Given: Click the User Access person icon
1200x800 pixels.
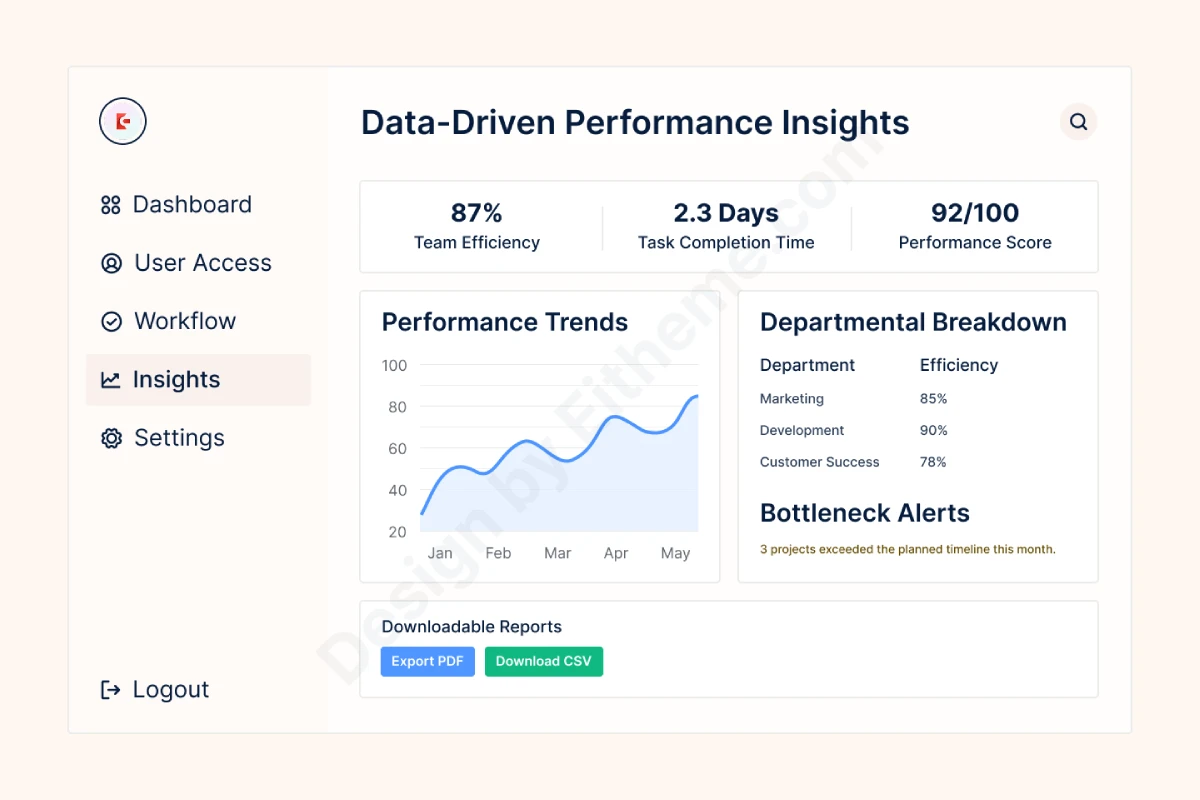Looking at the screenshot, I should (x=111, y=263).
